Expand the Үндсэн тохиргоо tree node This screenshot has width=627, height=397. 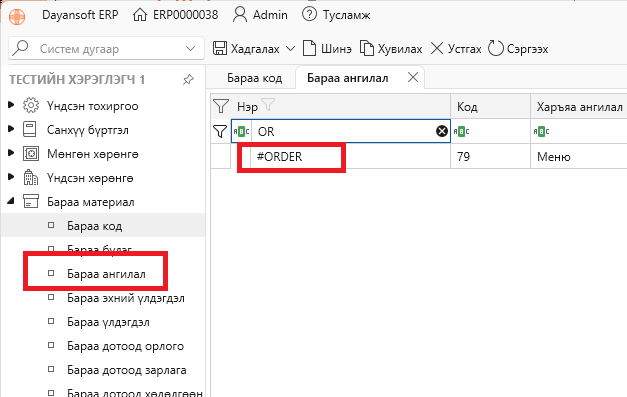tap(11, 105)
